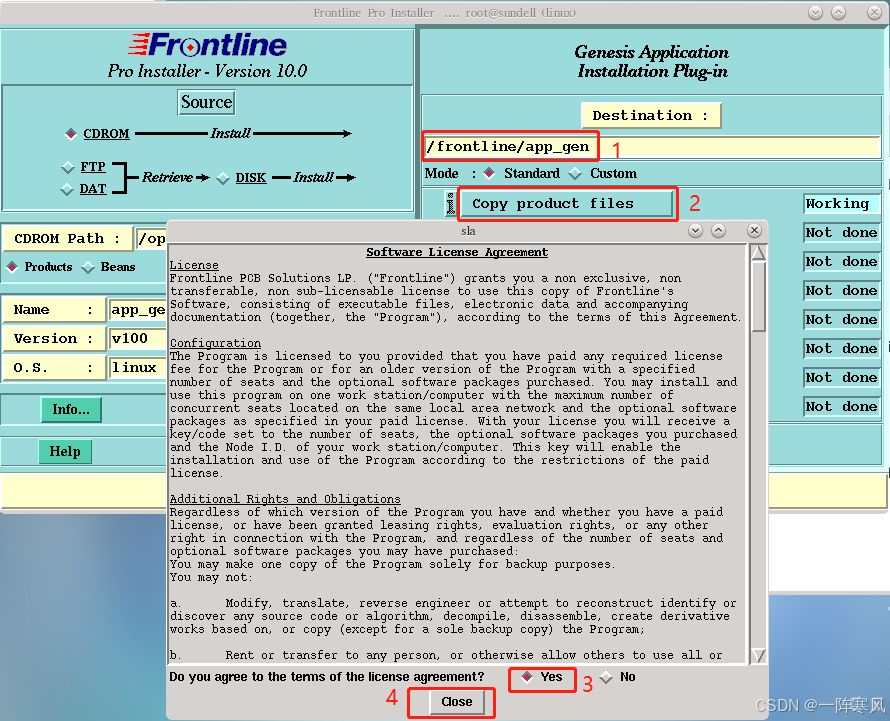
Task: Select the Beans radio option
Action: click(88, 267)
